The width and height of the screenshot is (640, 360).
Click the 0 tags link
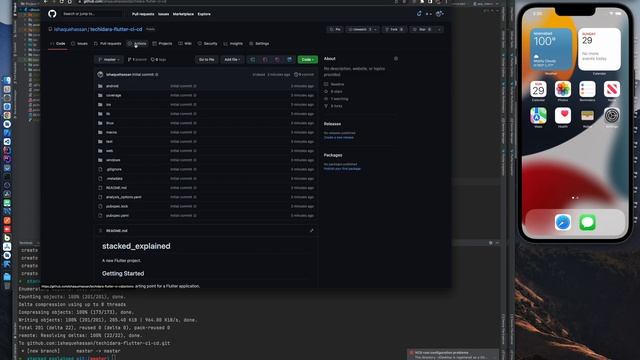click(x=158, y=60)
